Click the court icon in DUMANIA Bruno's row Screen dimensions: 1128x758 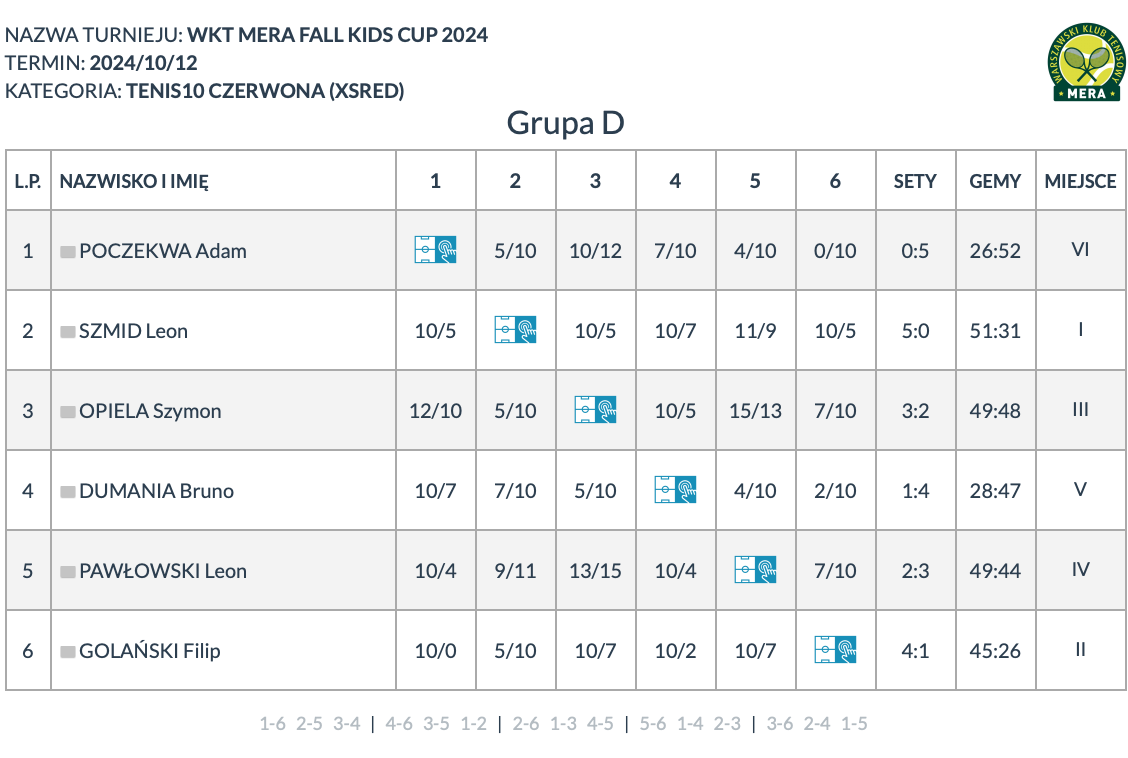pyautogui.click(x=675, y=489)
